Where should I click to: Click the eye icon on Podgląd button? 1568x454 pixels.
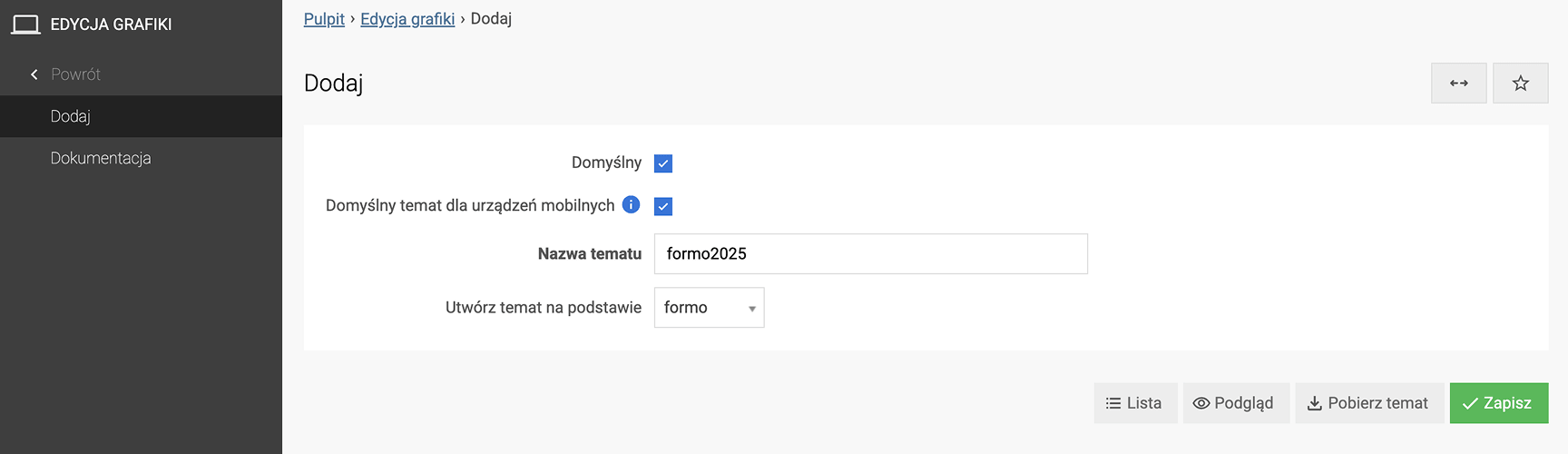(x=1200, y=403)
